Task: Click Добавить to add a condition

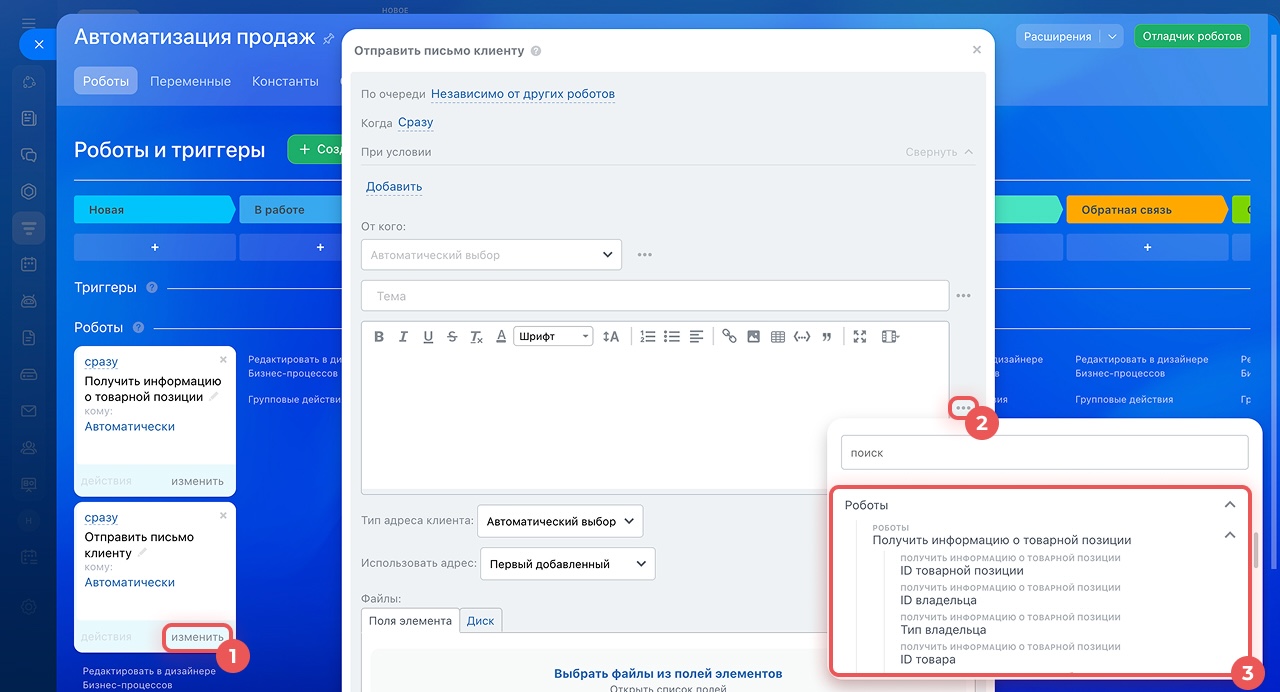Action: coord(394,186)
